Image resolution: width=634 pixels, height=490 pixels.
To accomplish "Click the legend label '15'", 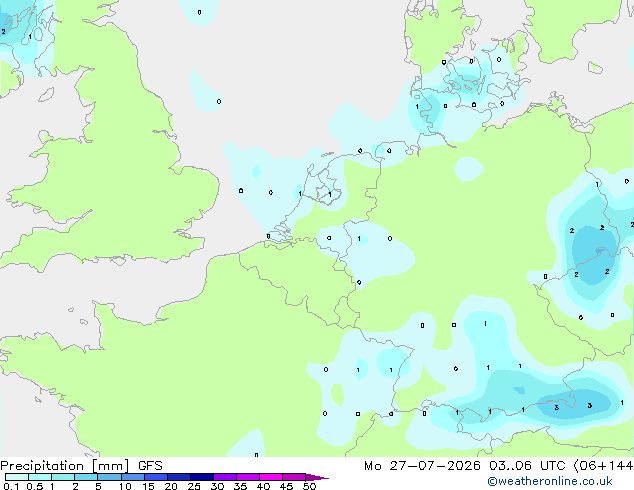I will click(148, 486).
